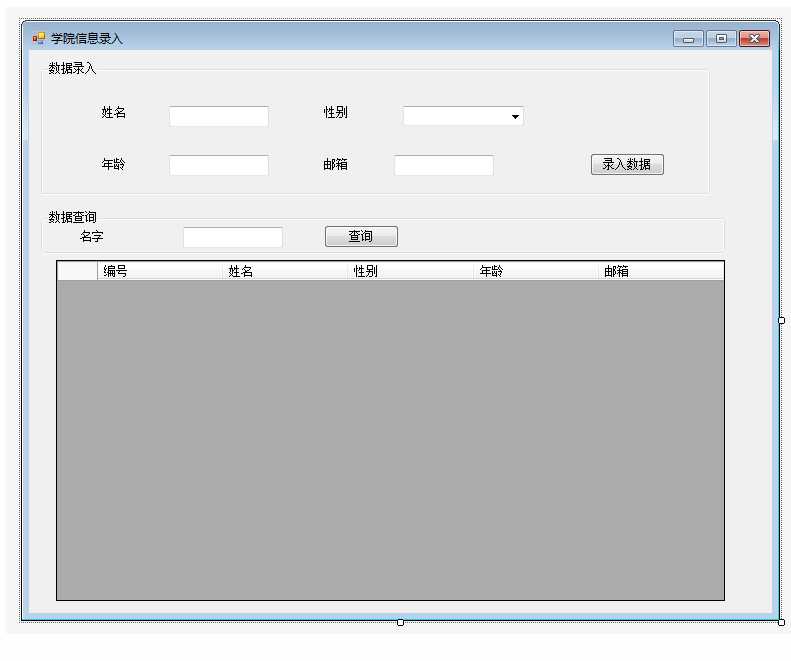Click the 数据查询 group box label
This screenshot has width=791, height=661.
pyautogui.click(x=72, y=217)
